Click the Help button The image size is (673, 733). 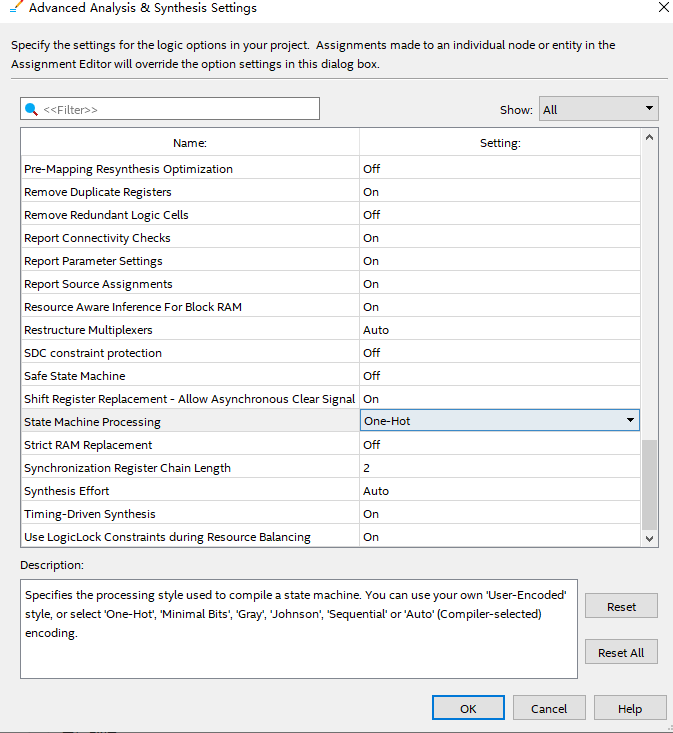tap(629, 708)
